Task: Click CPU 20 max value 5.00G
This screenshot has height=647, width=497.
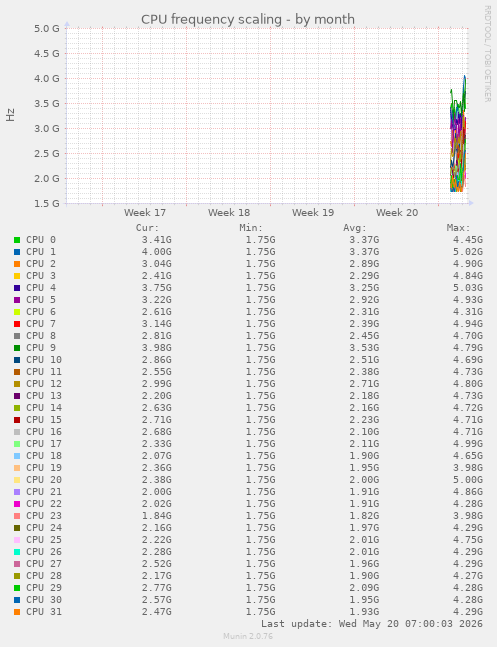Action: pos(468,479)
